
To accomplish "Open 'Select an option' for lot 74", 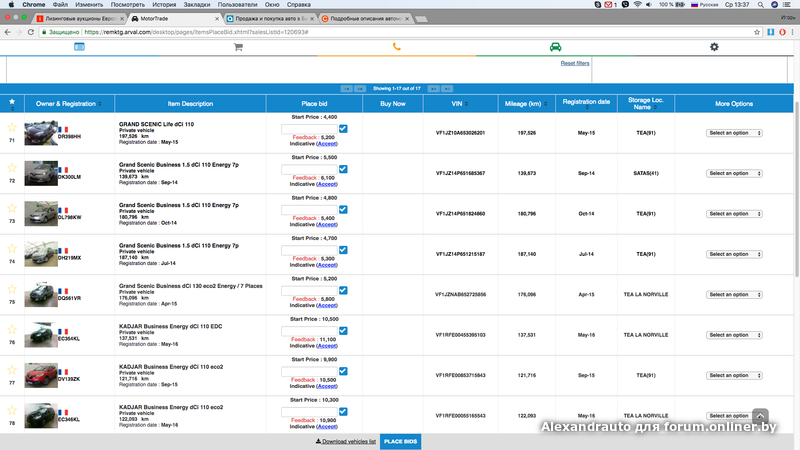I will click(734, 254).
